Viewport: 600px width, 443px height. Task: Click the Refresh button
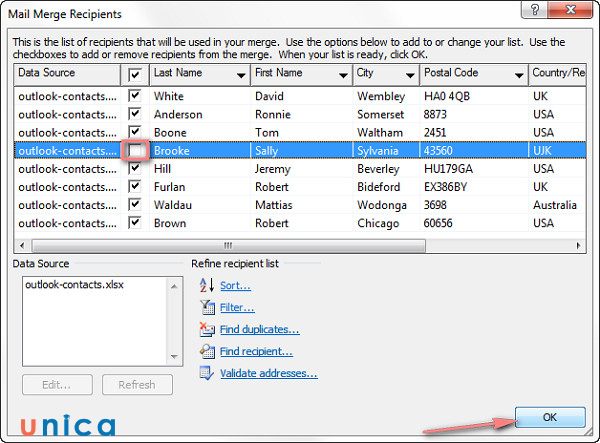click(137, 384)
